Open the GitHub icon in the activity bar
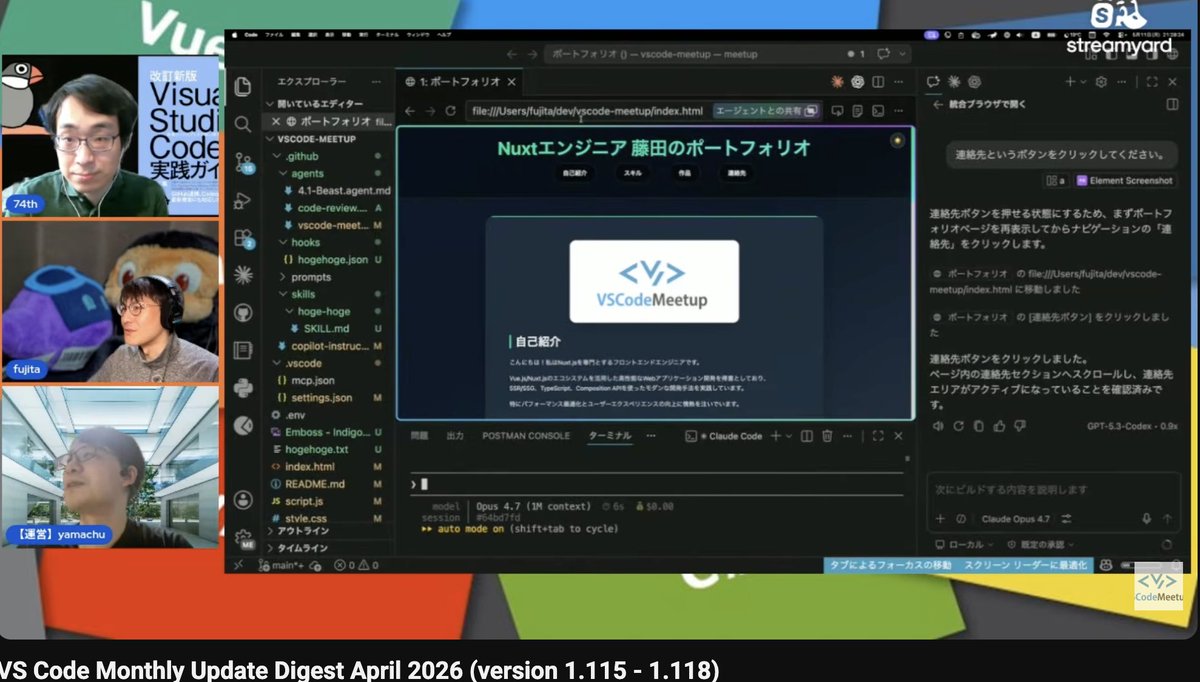 pyautogui.click(x=242, y=312)
